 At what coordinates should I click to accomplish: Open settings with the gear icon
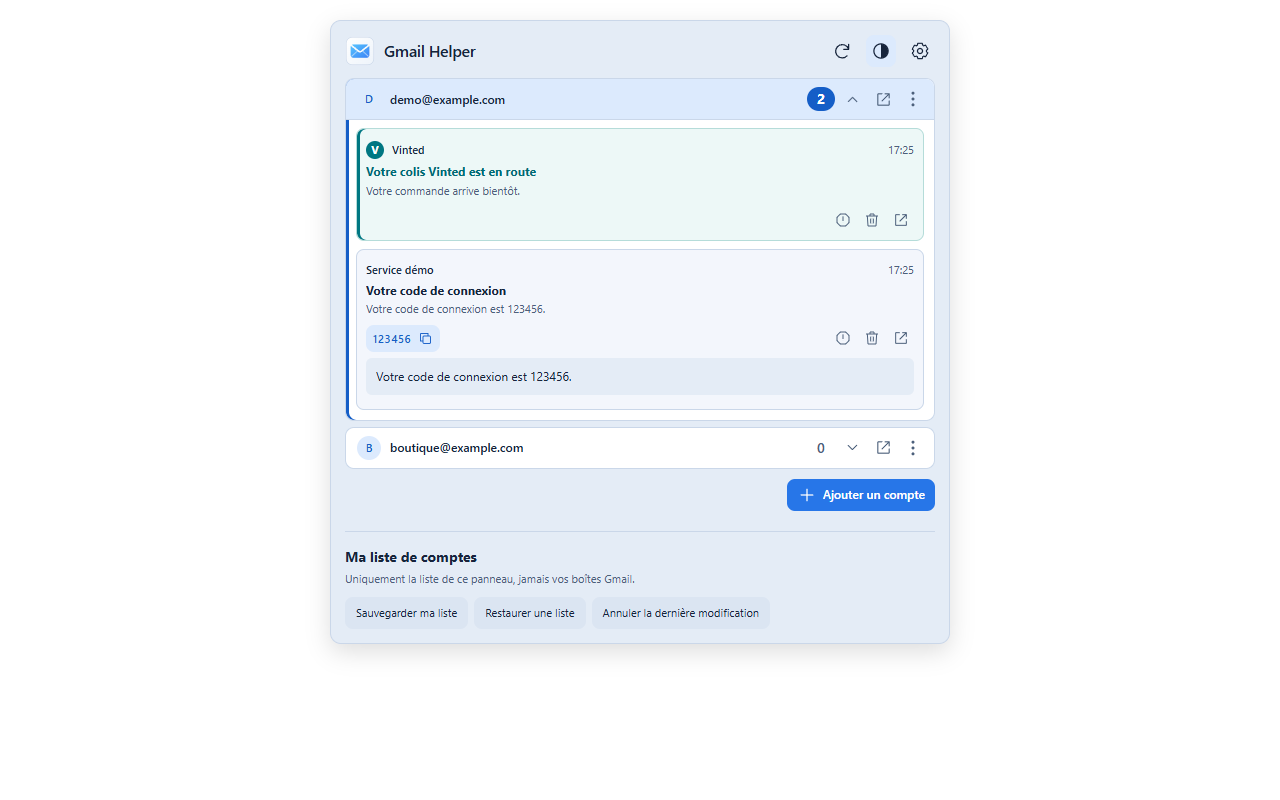click(920, 51)
